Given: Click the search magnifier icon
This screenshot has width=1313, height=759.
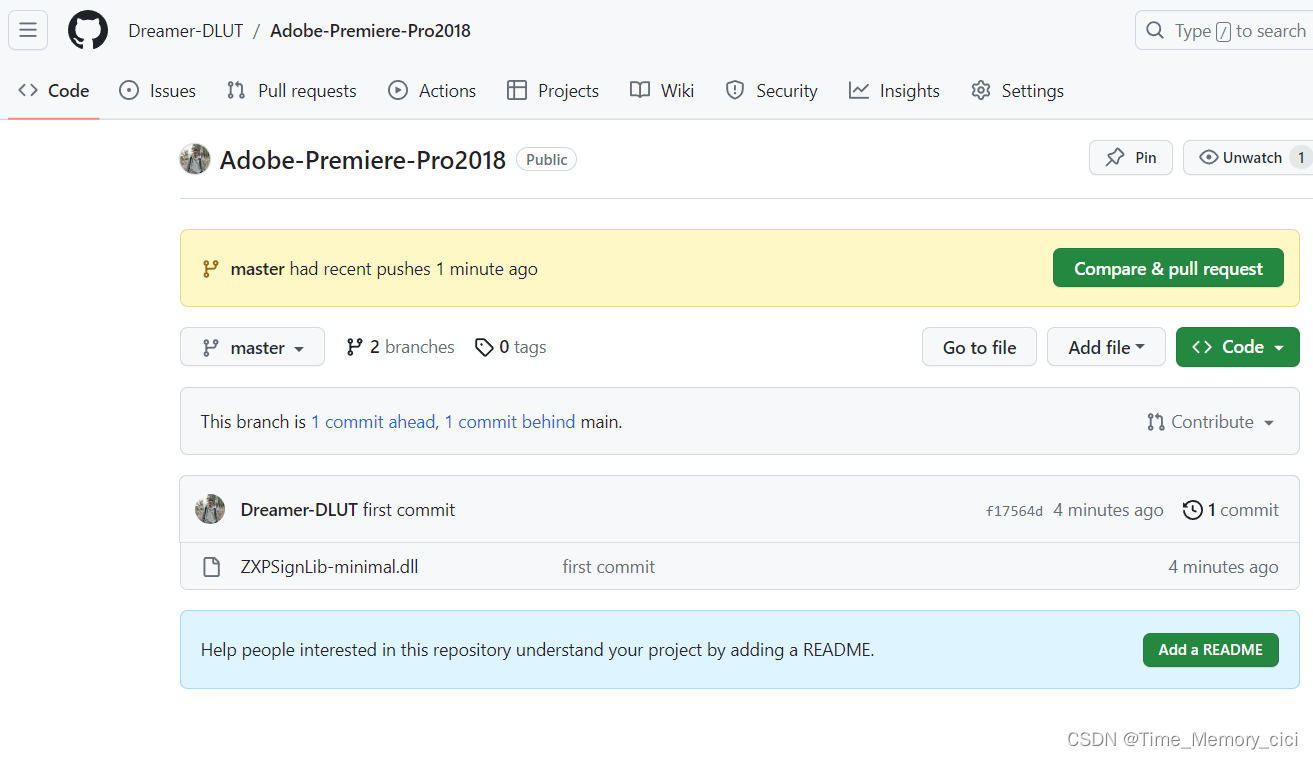Looking at the screenshot, I should tap(1155, 31).
